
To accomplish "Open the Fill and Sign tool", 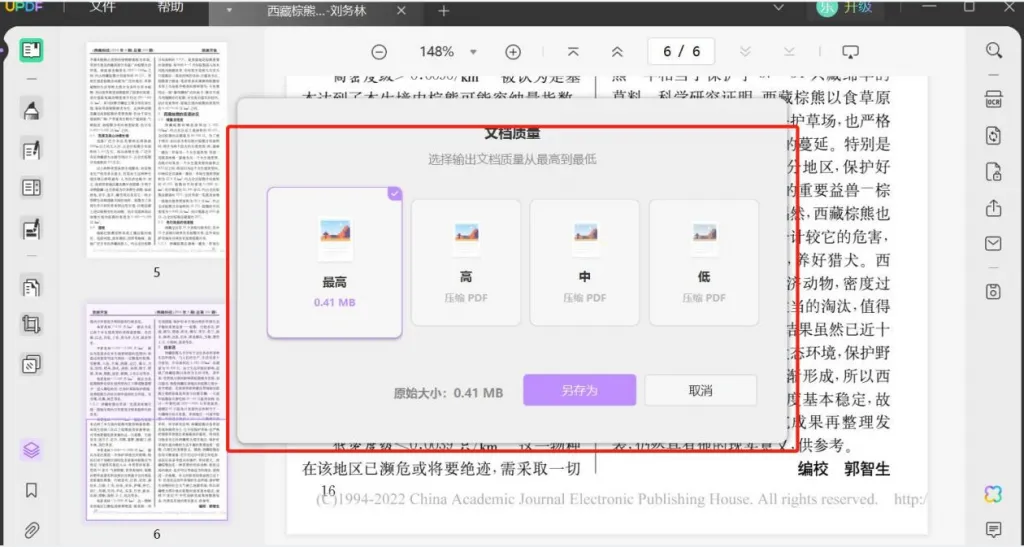I will [x=31, y=228].
